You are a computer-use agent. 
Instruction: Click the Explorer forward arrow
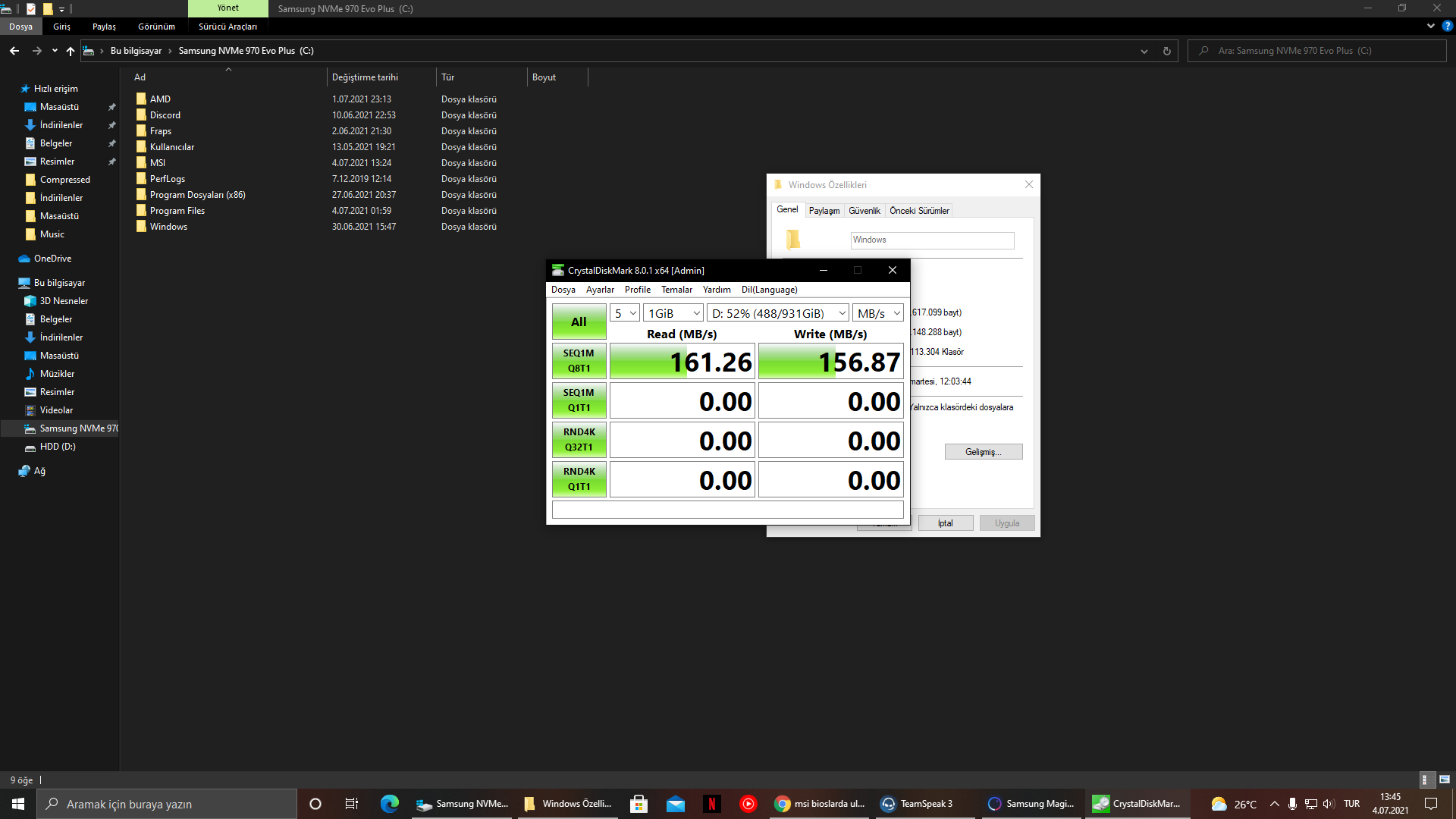tap(36, 51)
